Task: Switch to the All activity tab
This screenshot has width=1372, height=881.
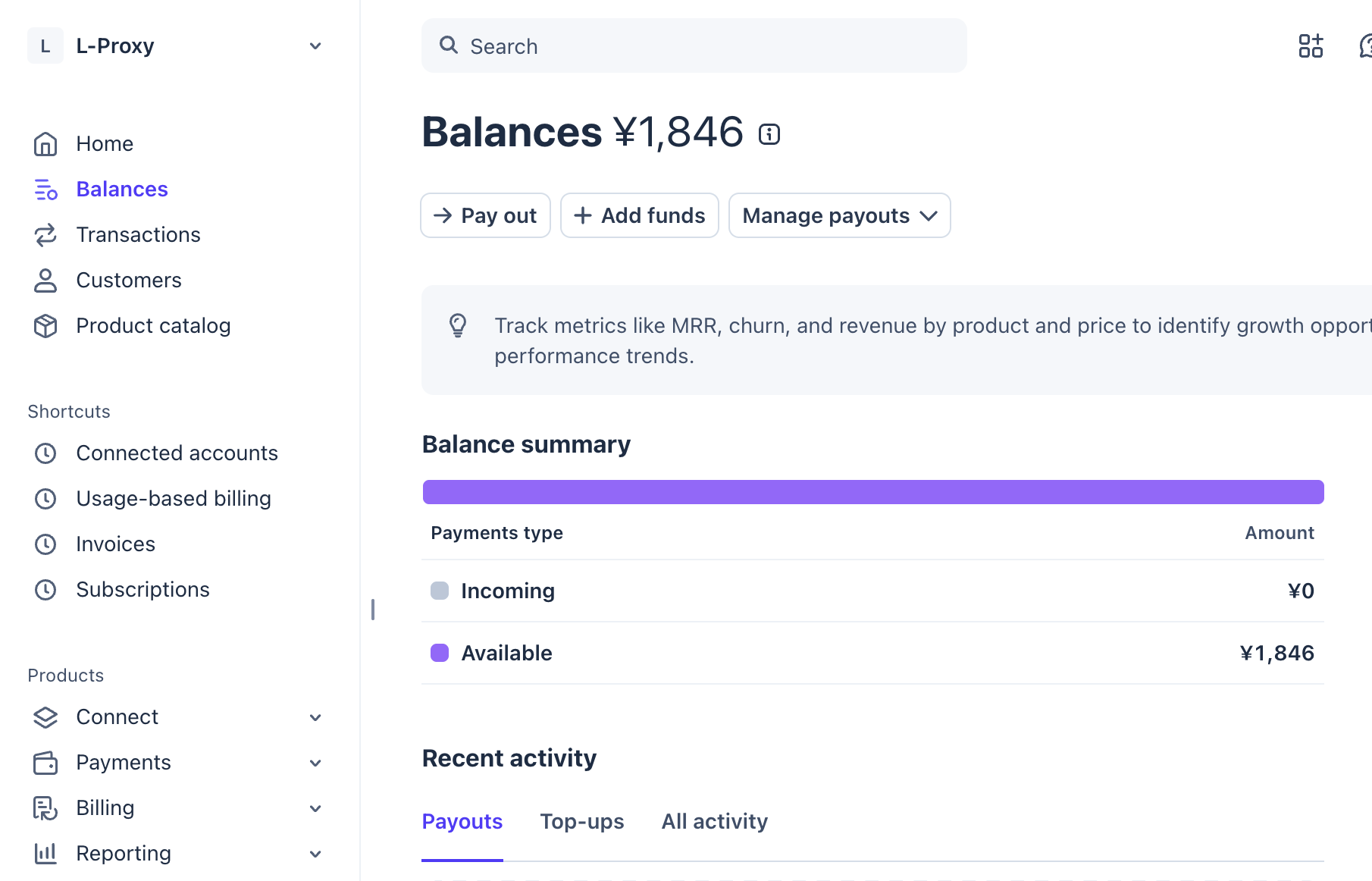Action: [714, 821]
